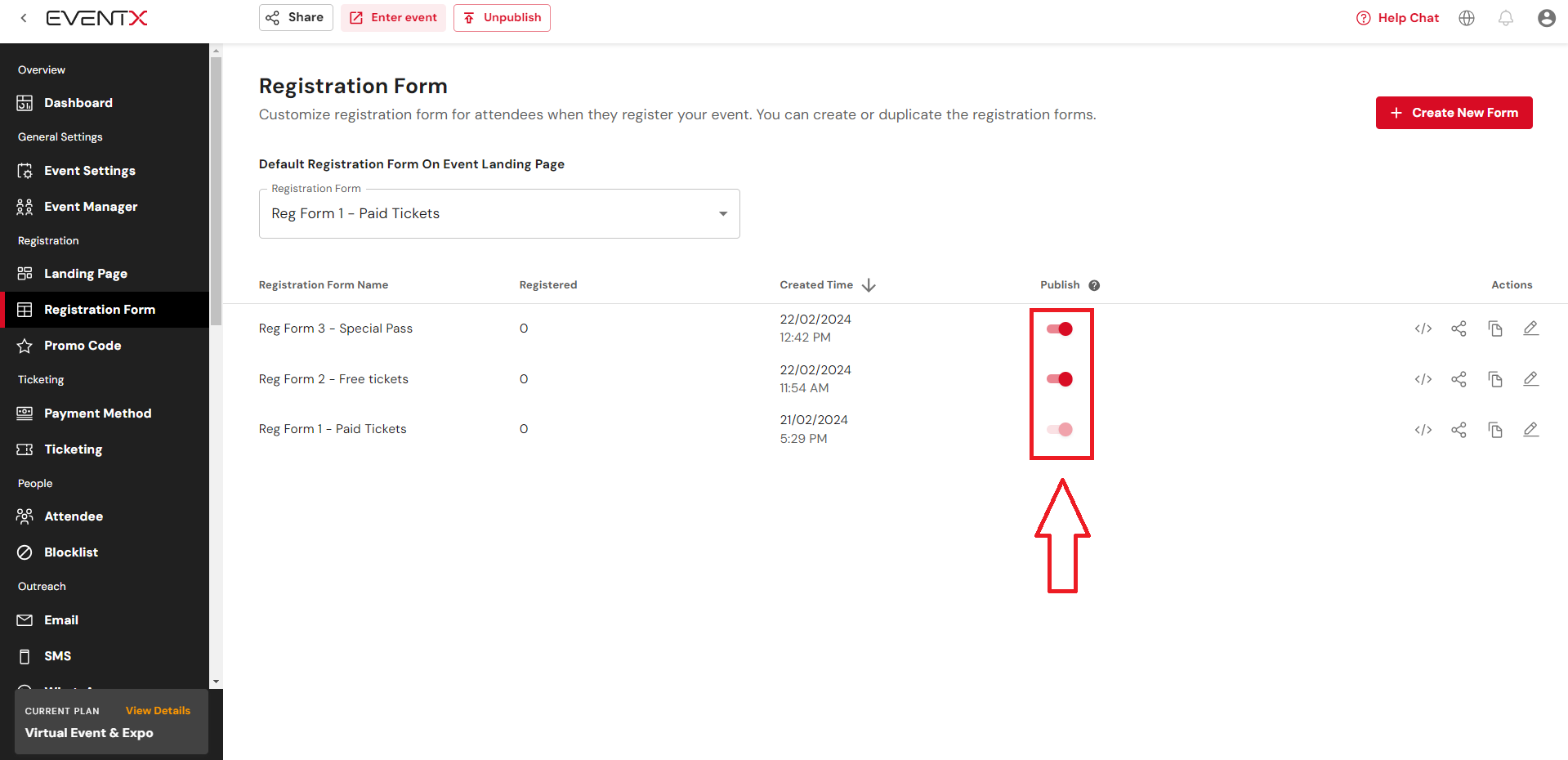Image resolution: width=1568 pixels, height=760 pixels.
Task: Click the Enter event button
Action: coord(393,18)
